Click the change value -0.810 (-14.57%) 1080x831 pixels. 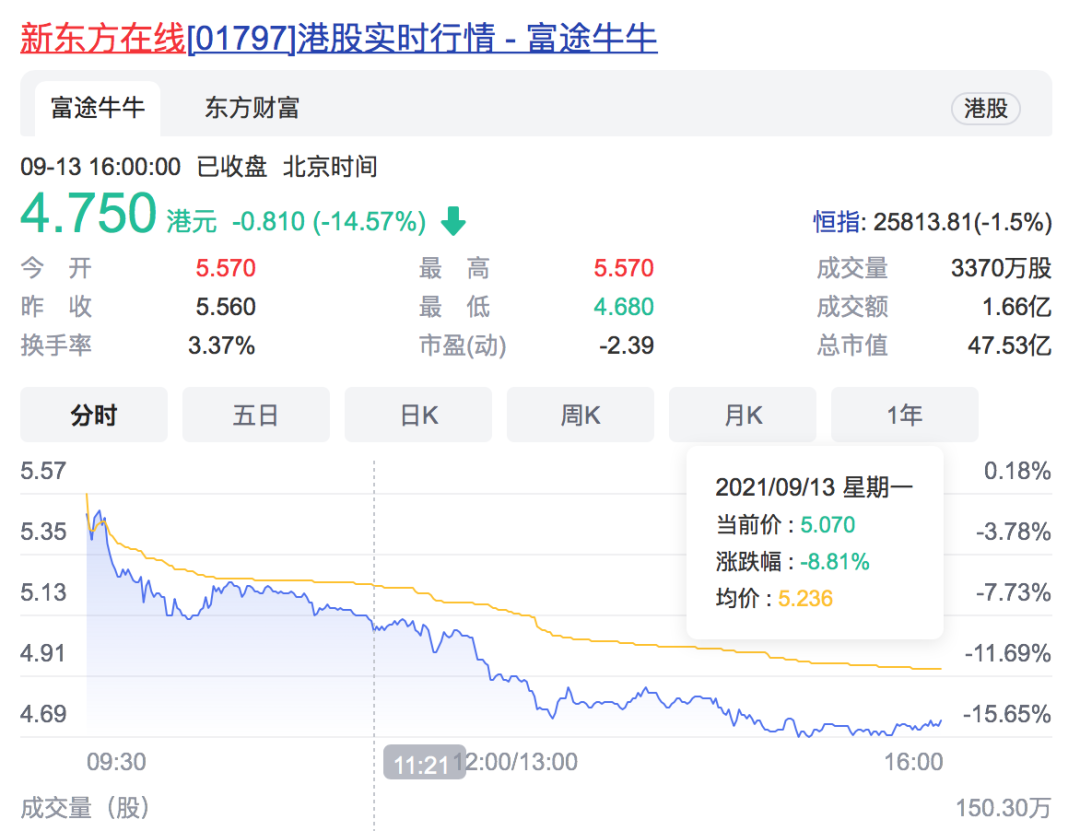(x=329, y=222)
